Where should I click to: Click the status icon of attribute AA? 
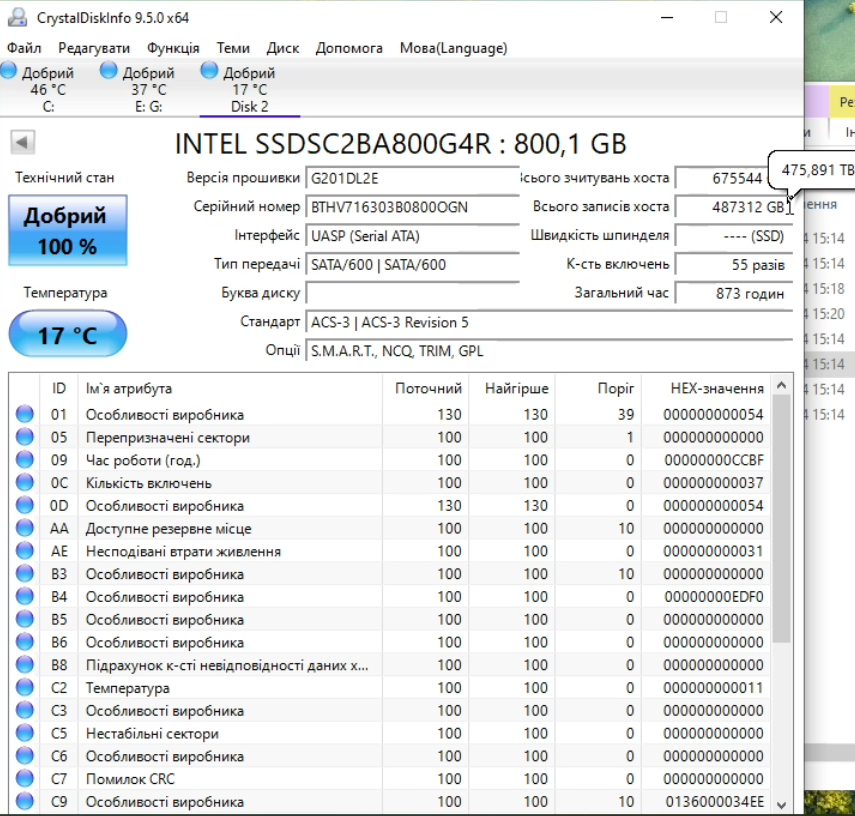pyautogui.click(x=25, y=529)
